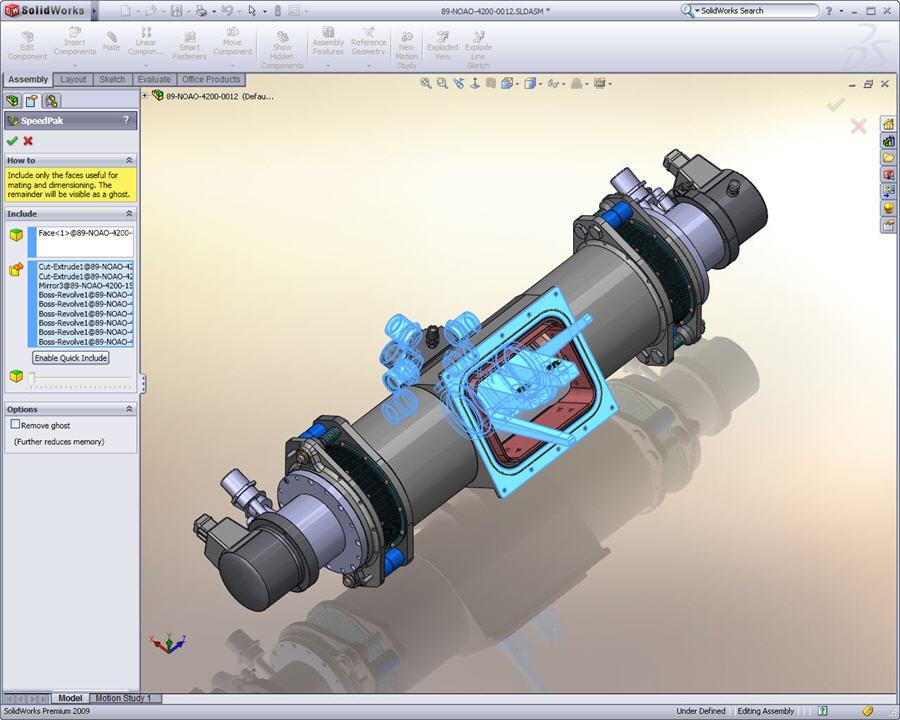The image size is (900, 720).
Task: Open SolidWorks Resources home icon
Action: point(889,123)
